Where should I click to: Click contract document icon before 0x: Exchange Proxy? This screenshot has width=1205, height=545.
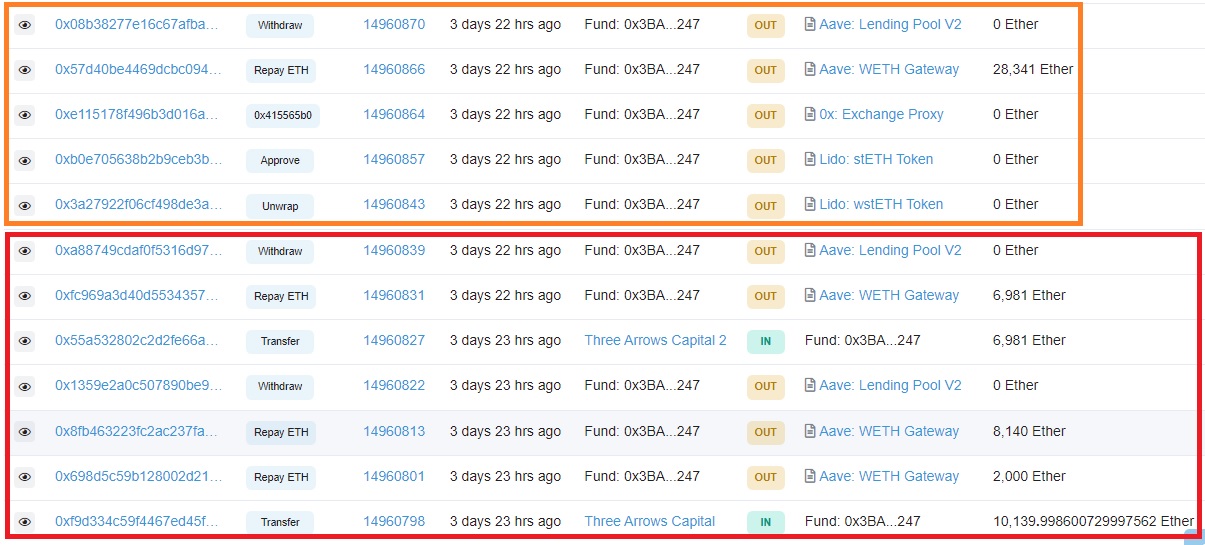[810, 114]
